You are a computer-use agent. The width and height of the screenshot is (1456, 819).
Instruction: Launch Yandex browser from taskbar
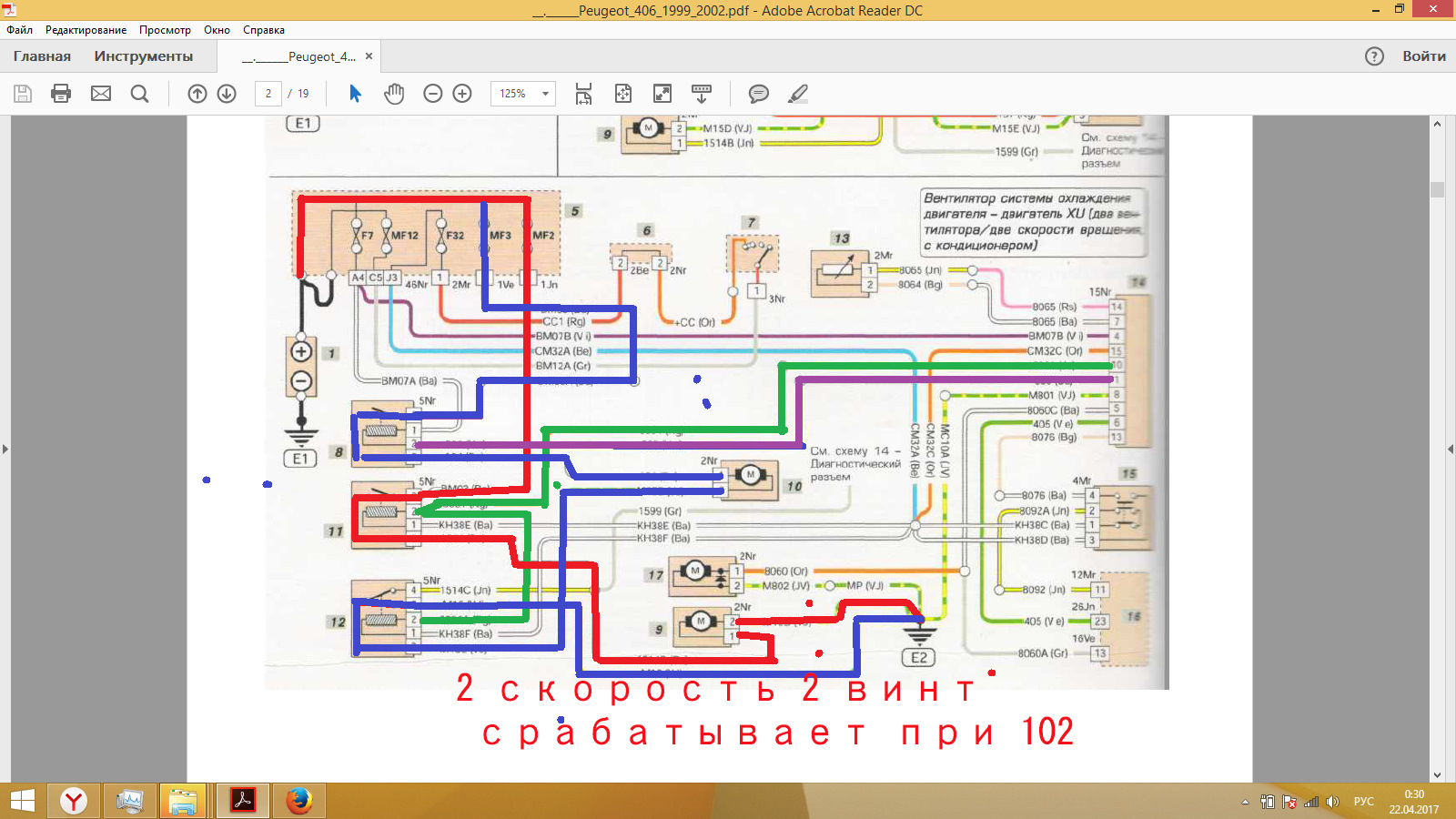point(74,801)
